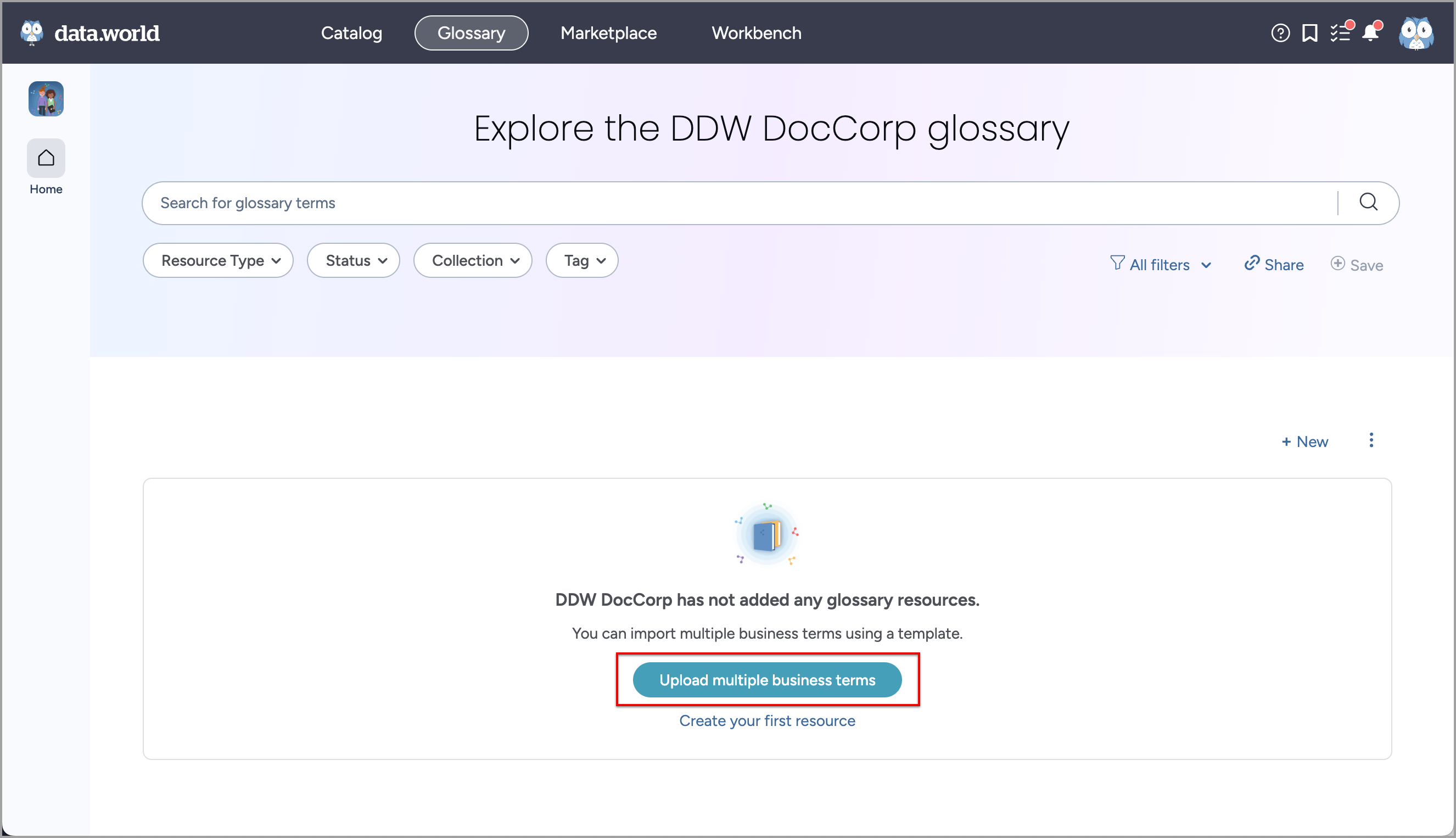Open the help menu with the question mark icon

(x=1280, y=33)
